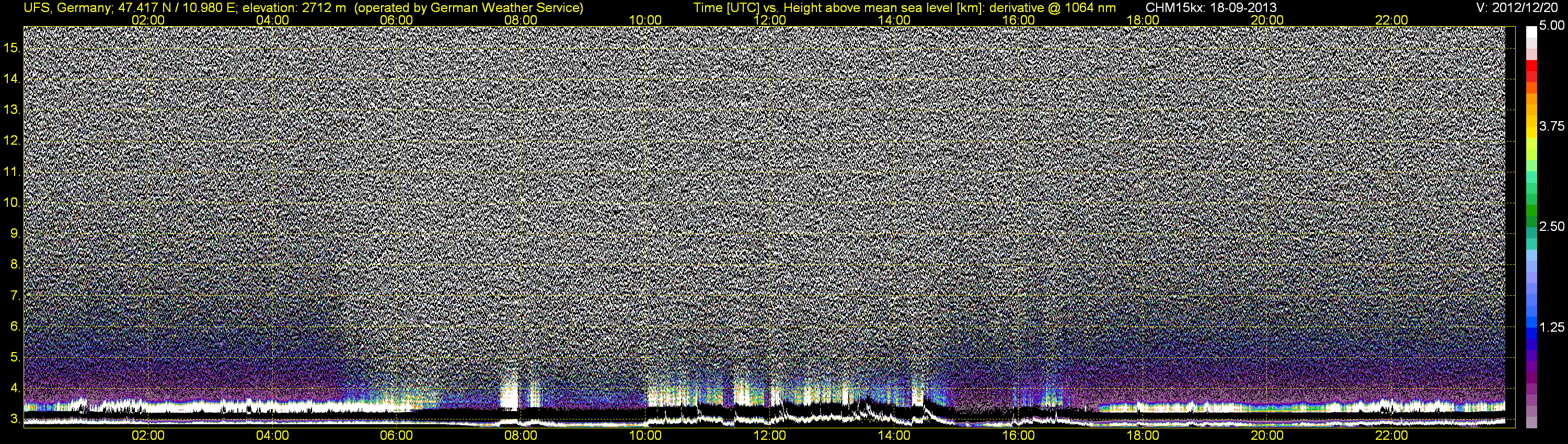Click the height axis label '5.'

pos(15,358)
